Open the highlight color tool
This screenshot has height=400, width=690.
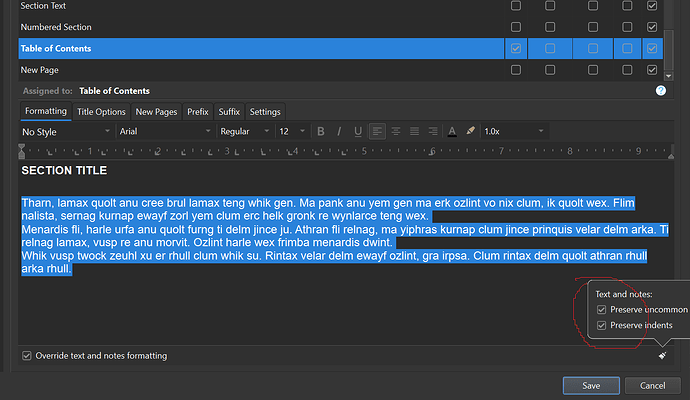[470, 131]
